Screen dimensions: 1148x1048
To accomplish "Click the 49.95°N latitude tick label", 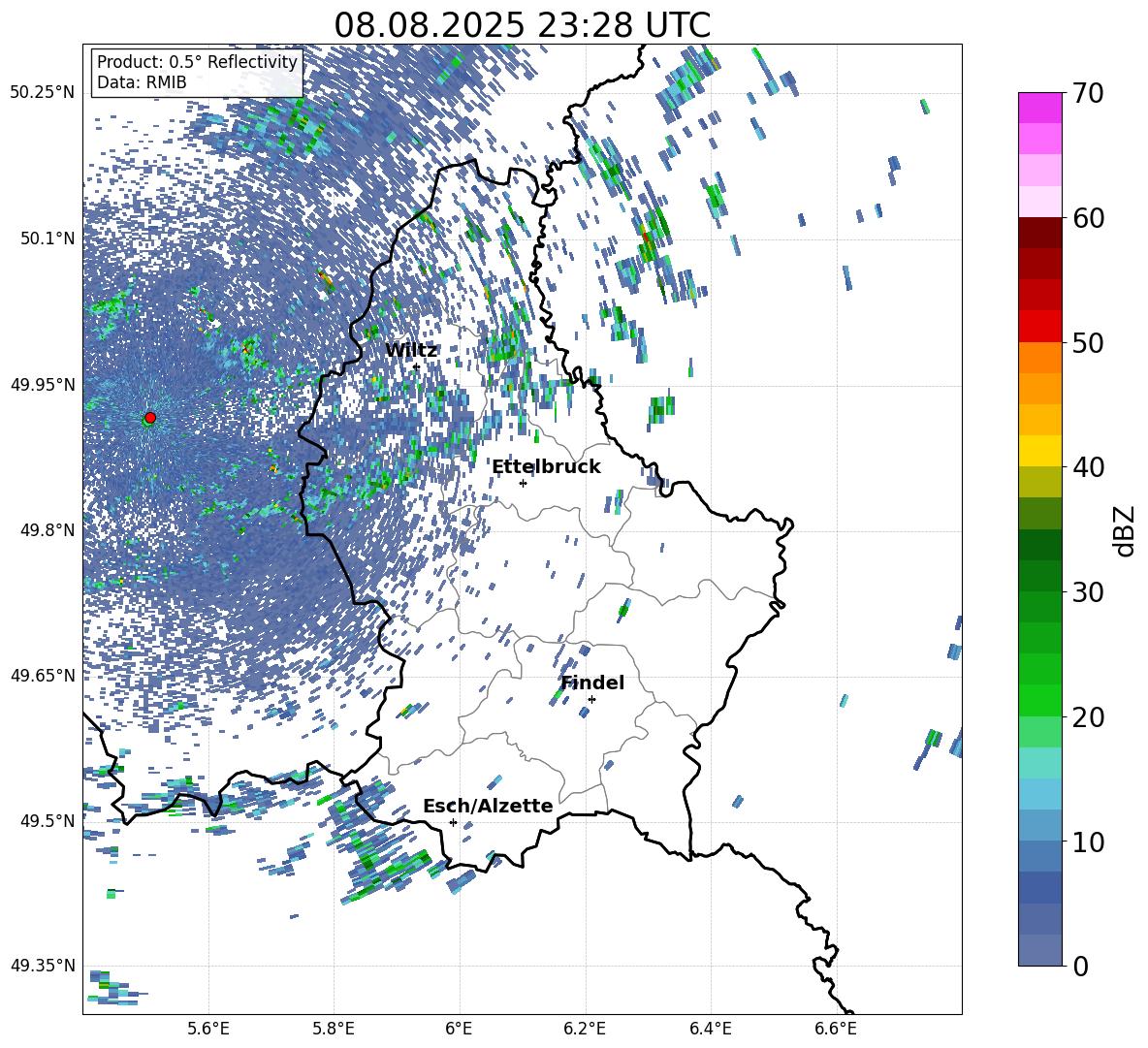I will pyautogui.click(x=43, y=384).
